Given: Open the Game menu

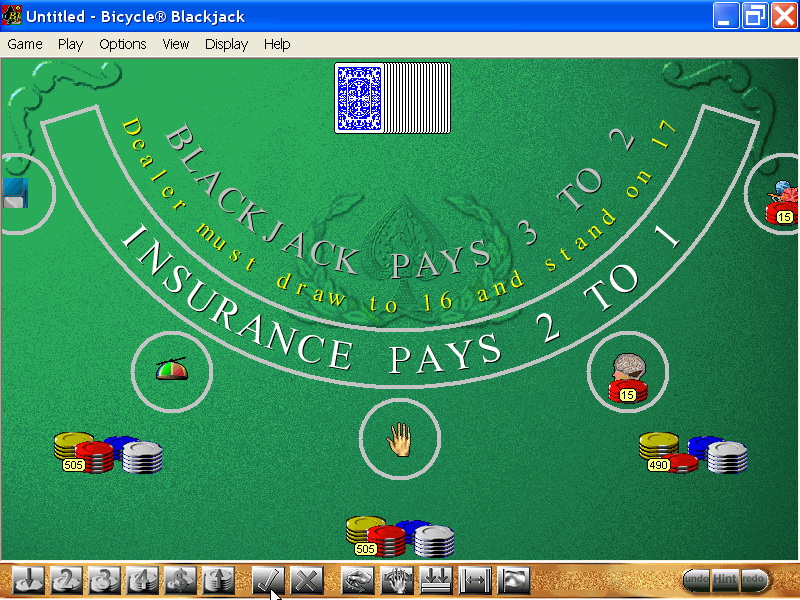Looking at the screenshot, I should pos(24,44).
